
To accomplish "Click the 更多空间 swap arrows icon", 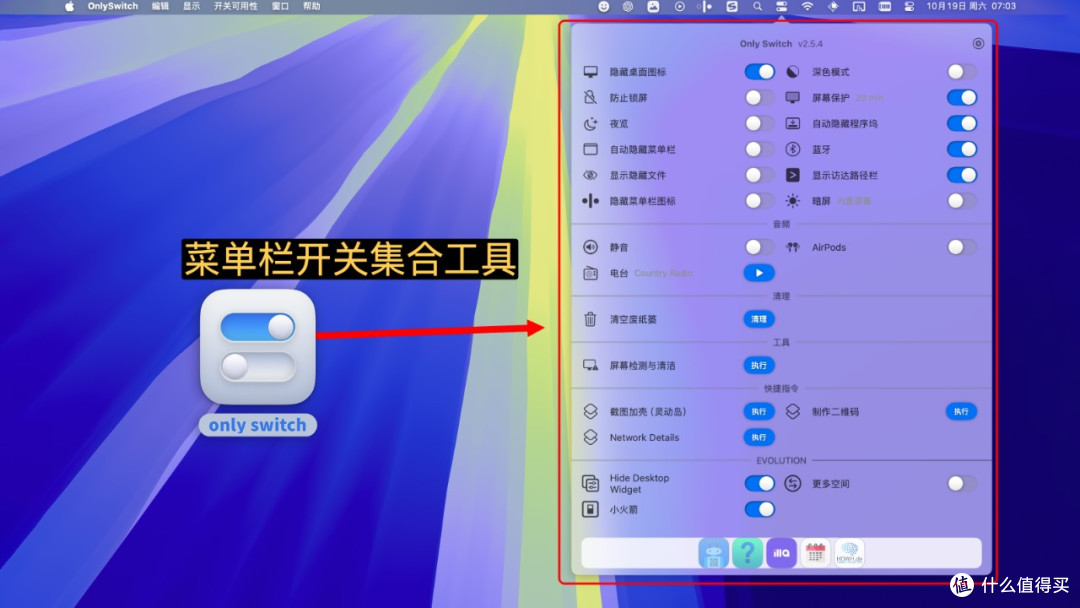I will pyautogui.click(x=793, y=483).
